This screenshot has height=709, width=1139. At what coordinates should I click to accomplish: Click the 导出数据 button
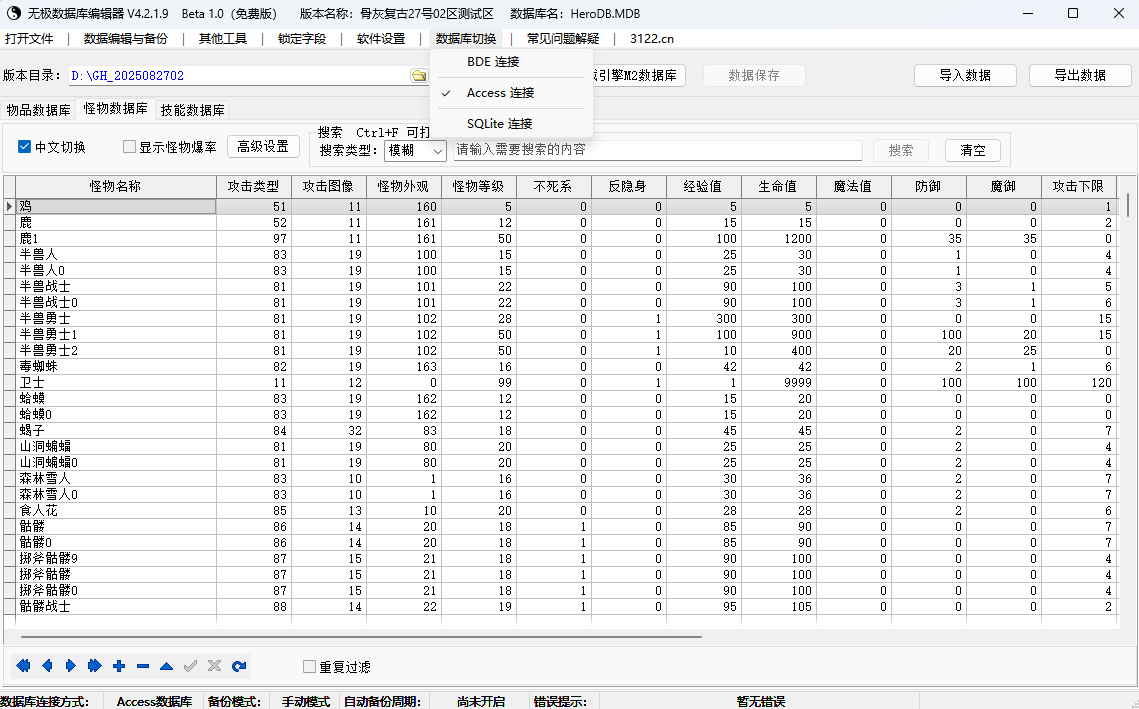click(1079, 75)
